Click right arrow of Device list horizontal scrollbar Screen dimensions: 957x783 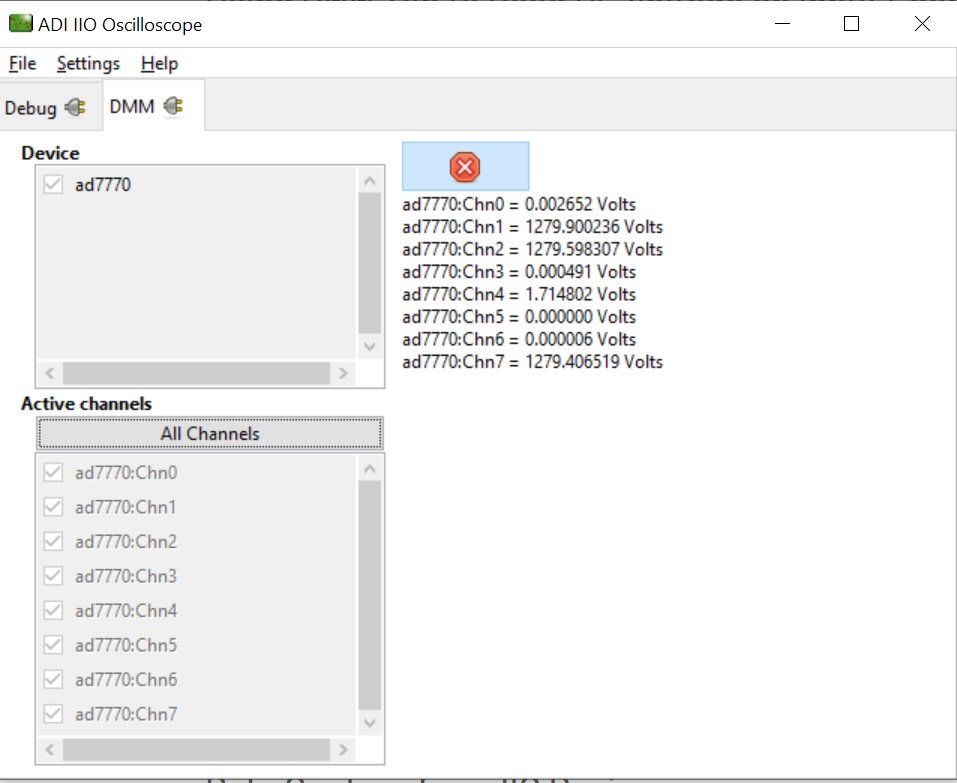[343, 373]
